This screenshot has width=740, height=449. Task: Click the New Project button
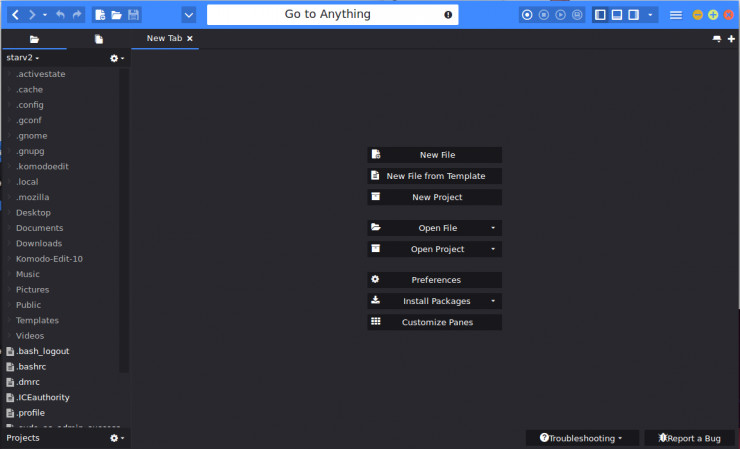[434, 197]
